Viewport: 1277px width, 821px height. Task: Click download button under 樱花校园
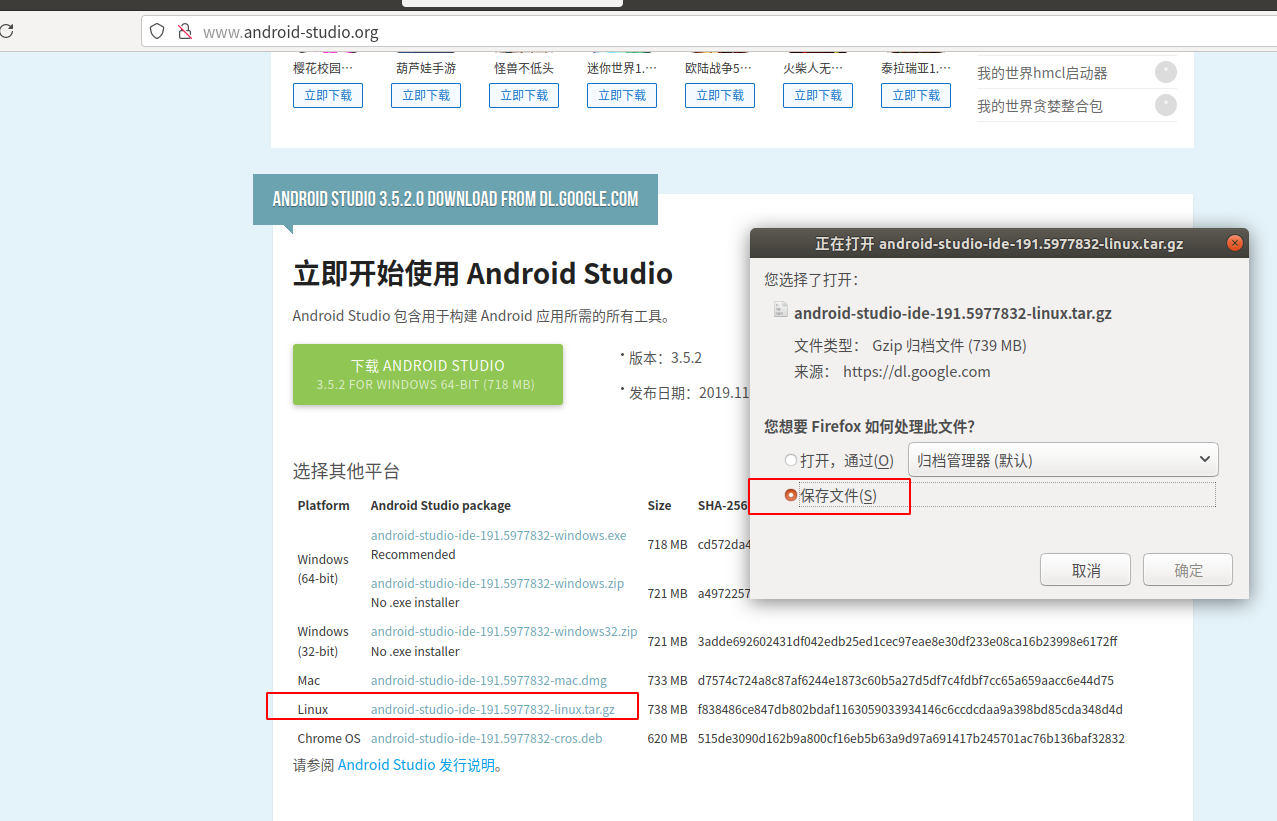(328, 95)
